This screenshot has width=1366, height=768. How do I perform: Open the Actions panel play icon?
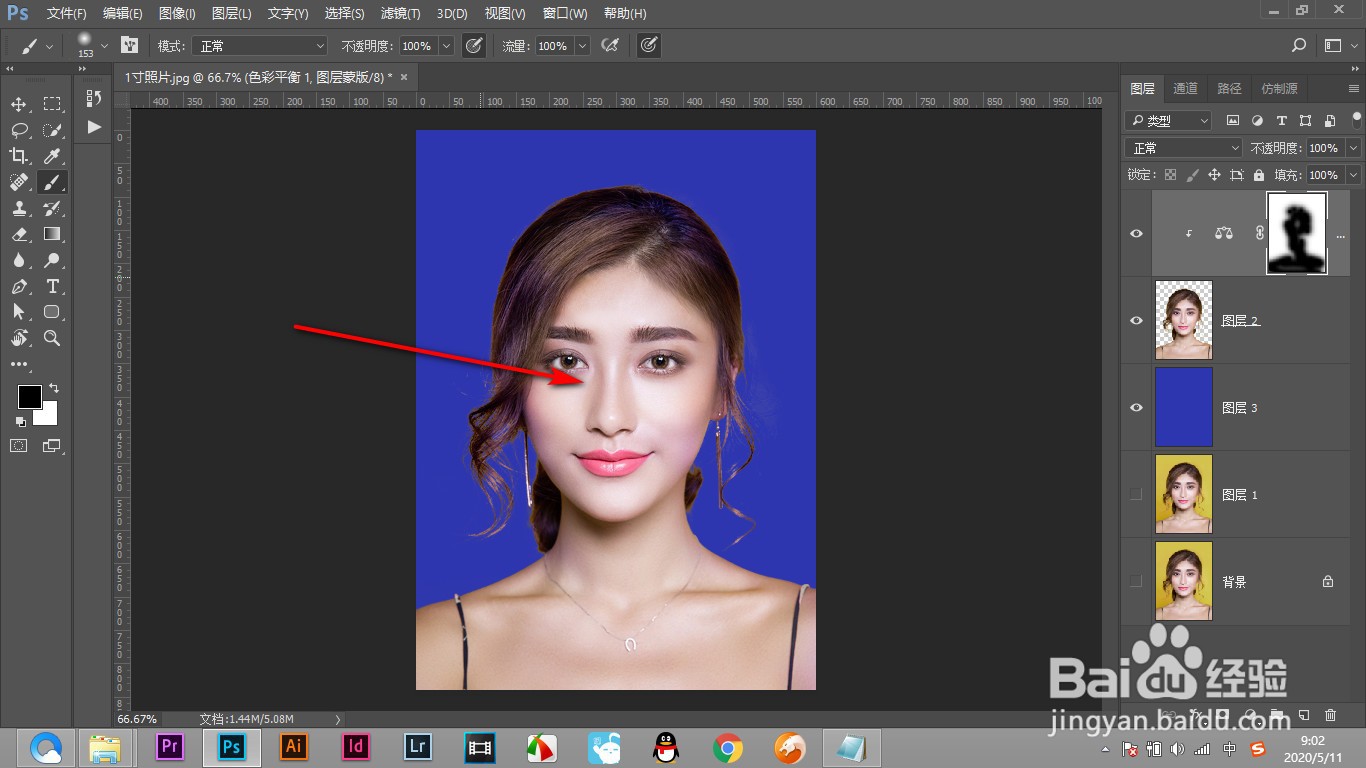point(94,127)
